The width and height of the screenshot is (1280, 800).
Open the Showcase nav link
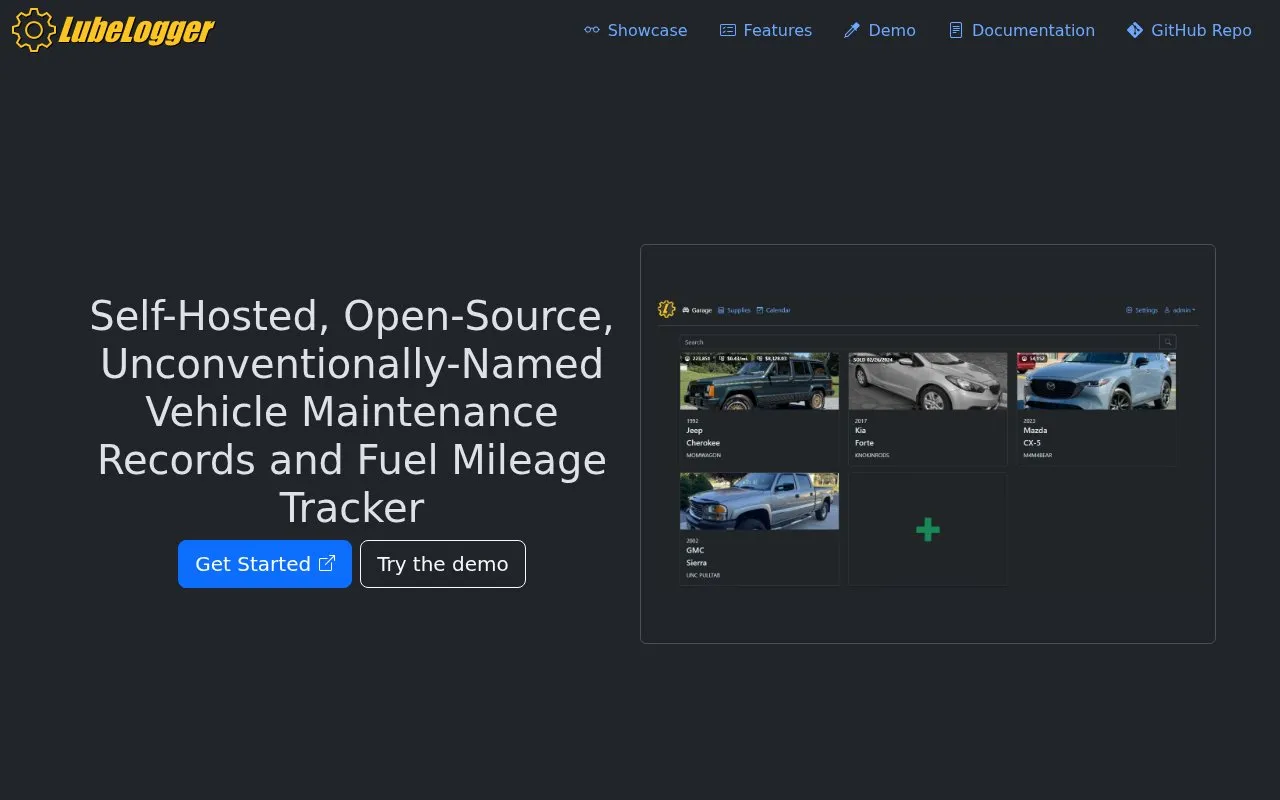[635, 30]
